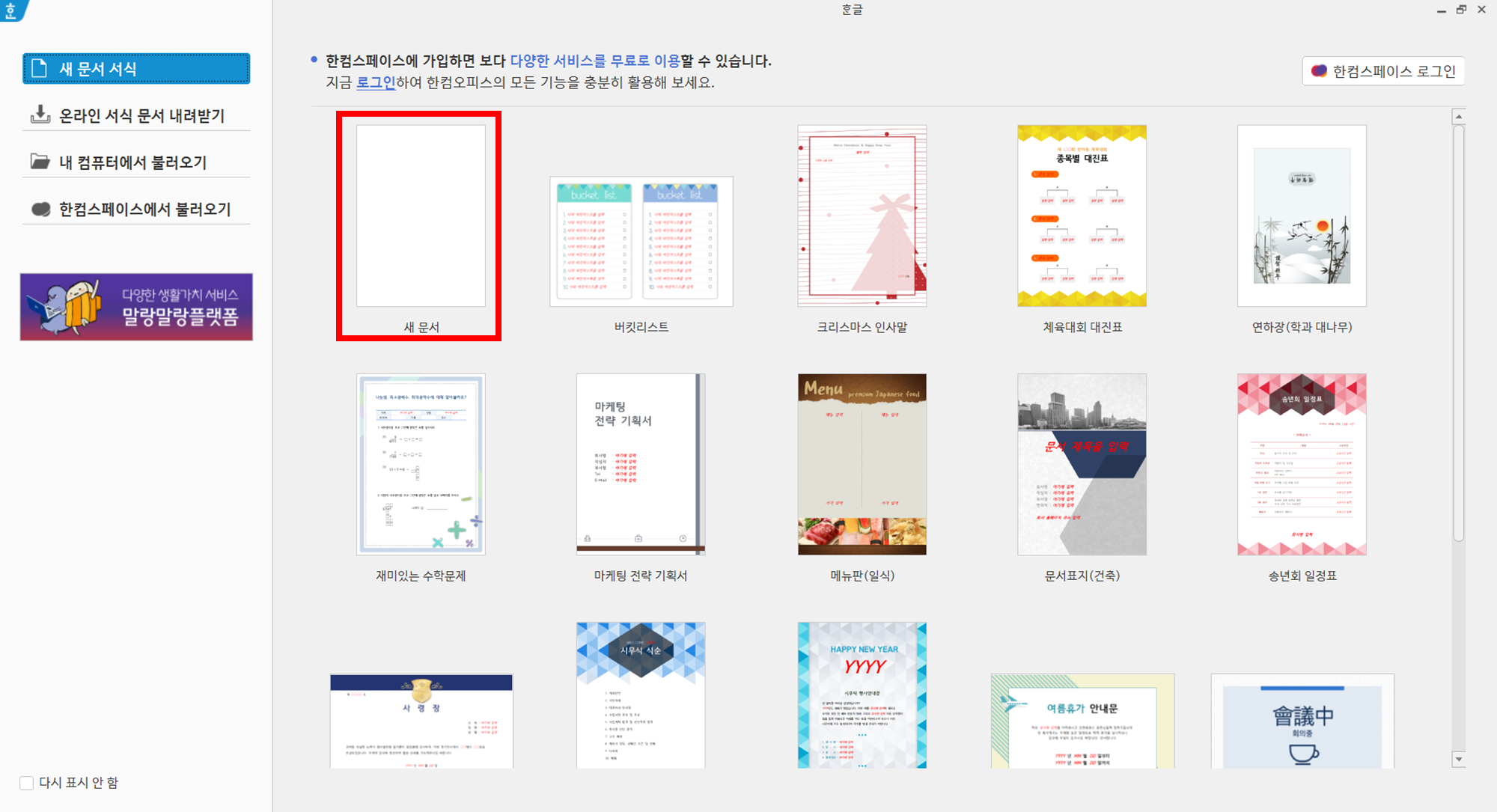Select the 버킷리스트 template thumbnail

641,242
